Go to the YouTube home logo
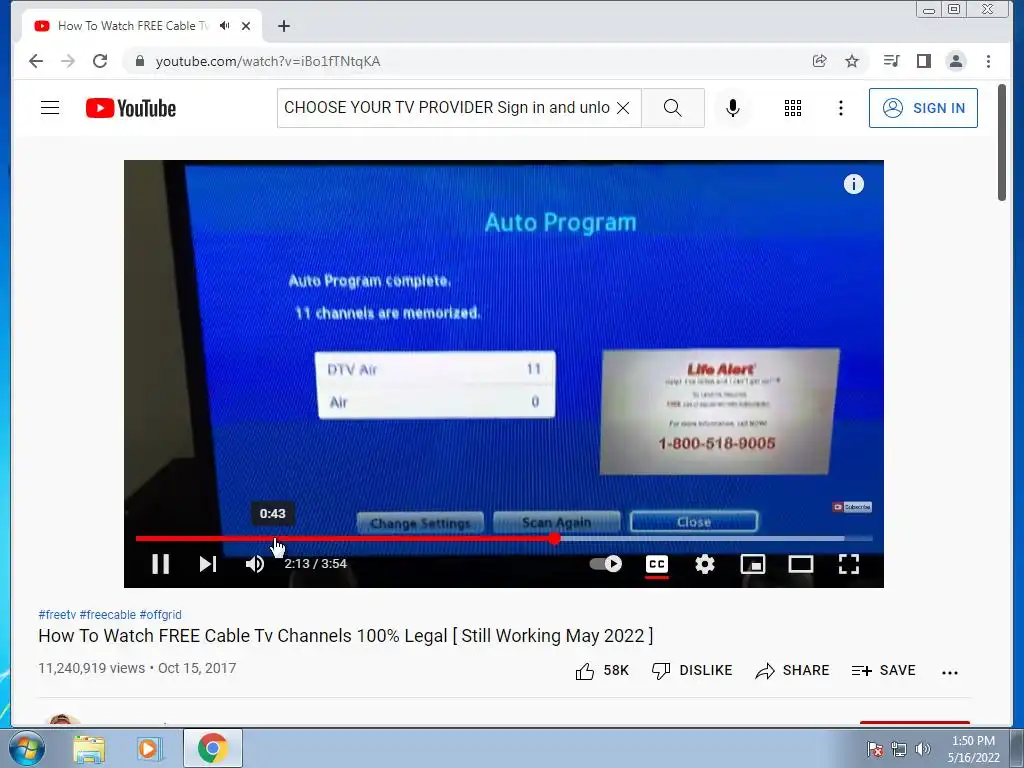 pos(131,108)
